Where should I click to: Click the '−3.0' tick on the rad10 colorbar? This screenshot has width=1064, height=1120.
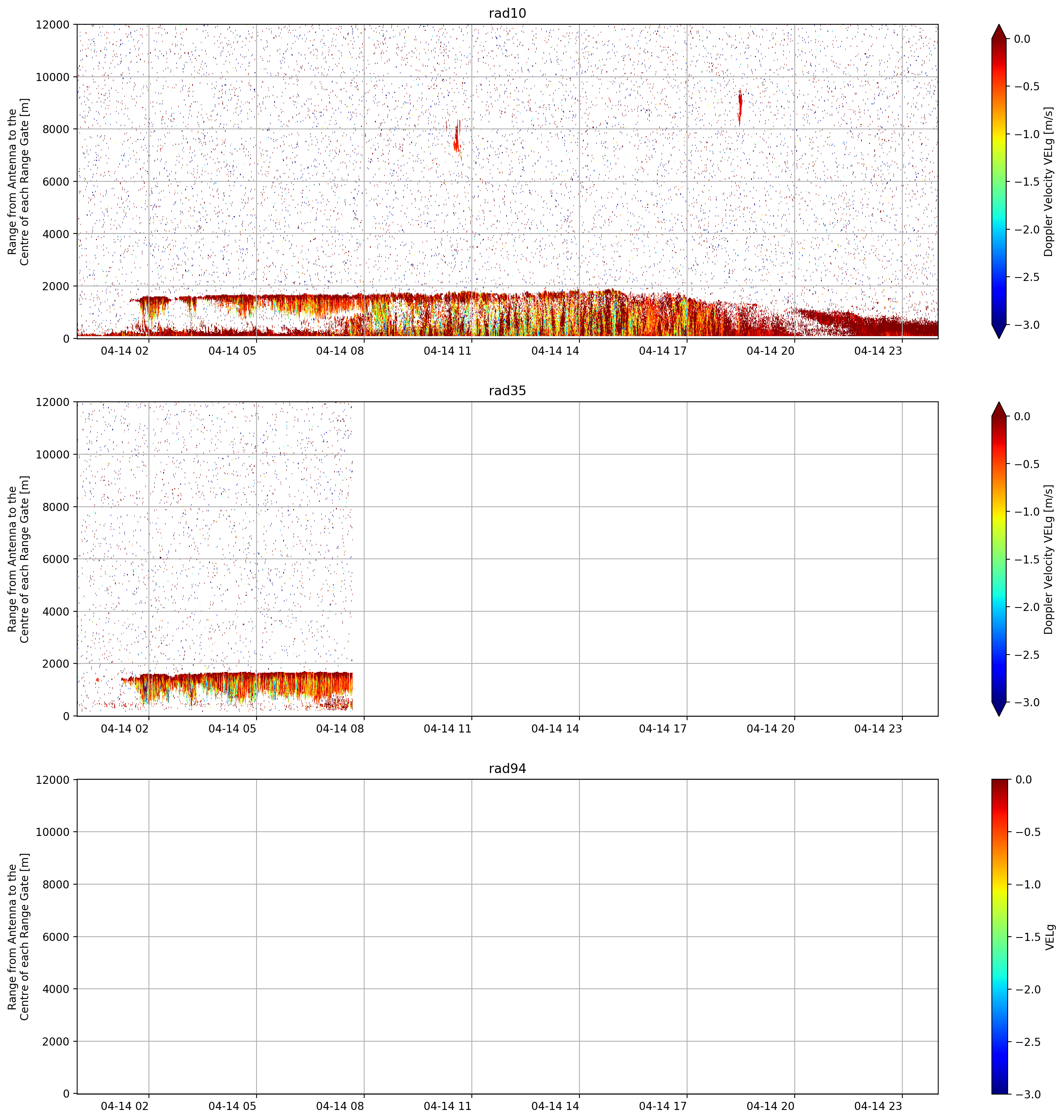click(x=1027, y=325)
